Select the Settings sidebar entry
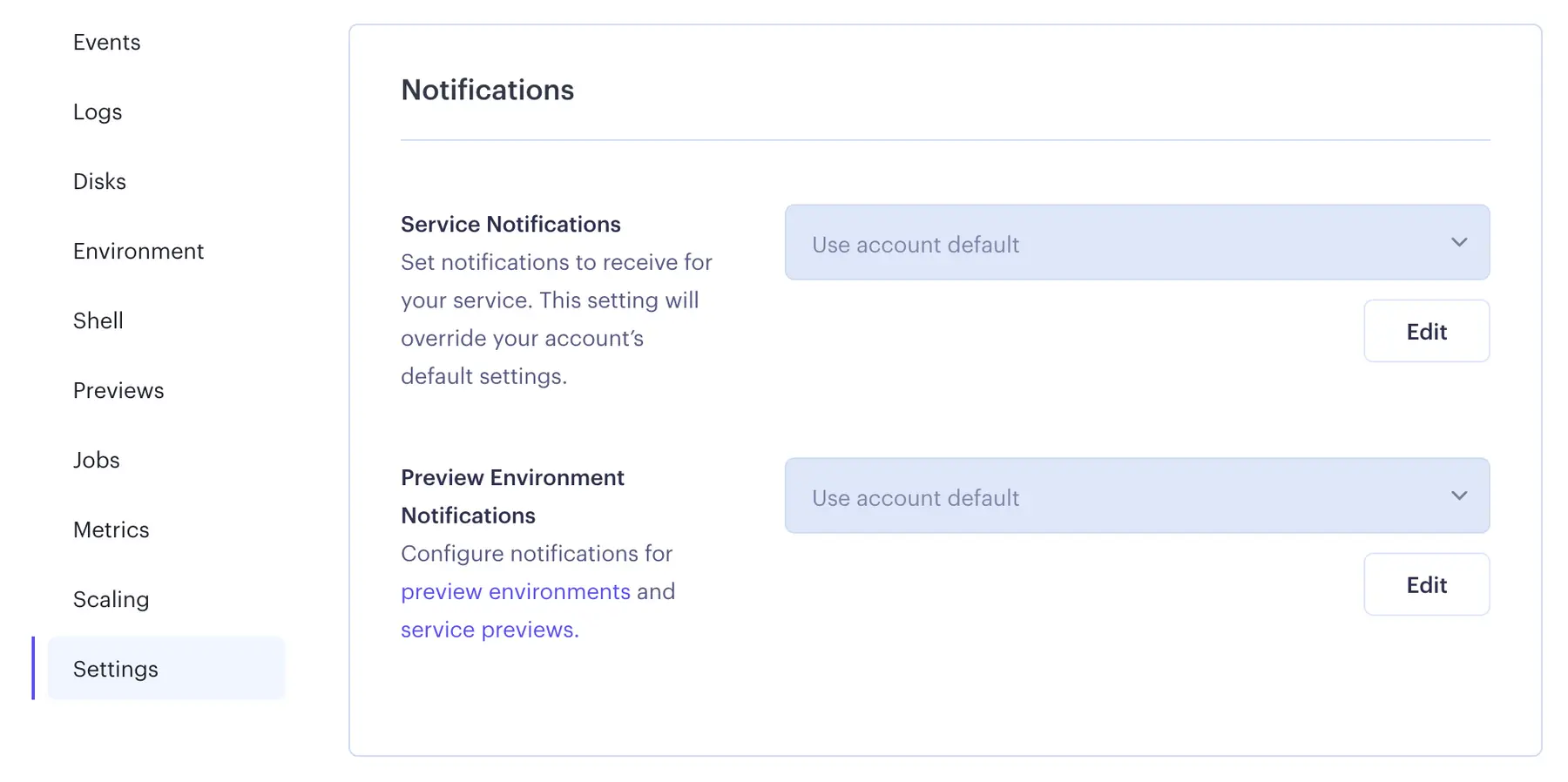The width and height of the screenshot is (1568, 782). [116, 669]
